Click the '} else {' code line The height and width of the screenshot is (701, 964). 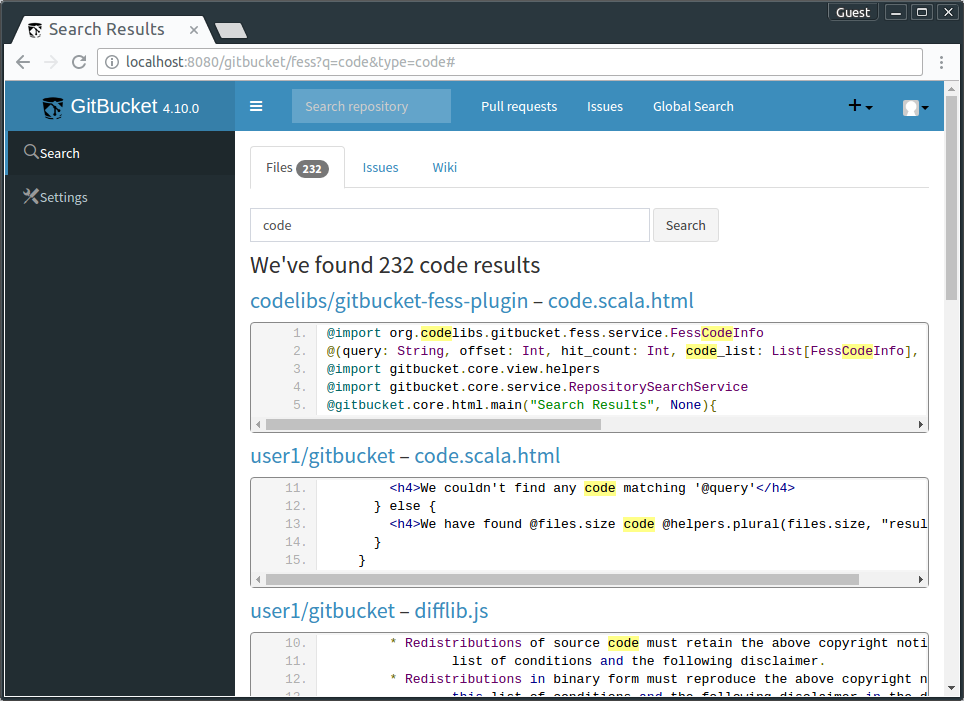[x=405, y=506]
